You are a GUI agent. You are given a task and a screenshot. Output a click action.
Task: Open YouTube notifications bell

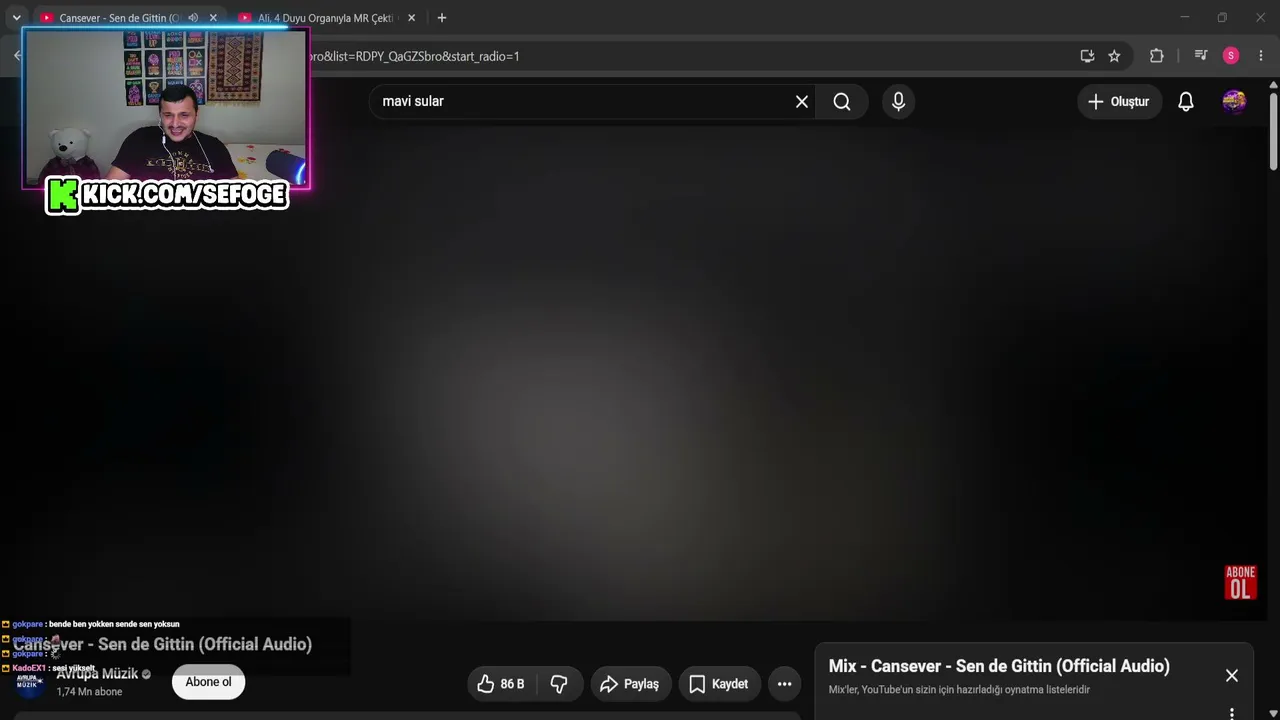point(1186,101)
